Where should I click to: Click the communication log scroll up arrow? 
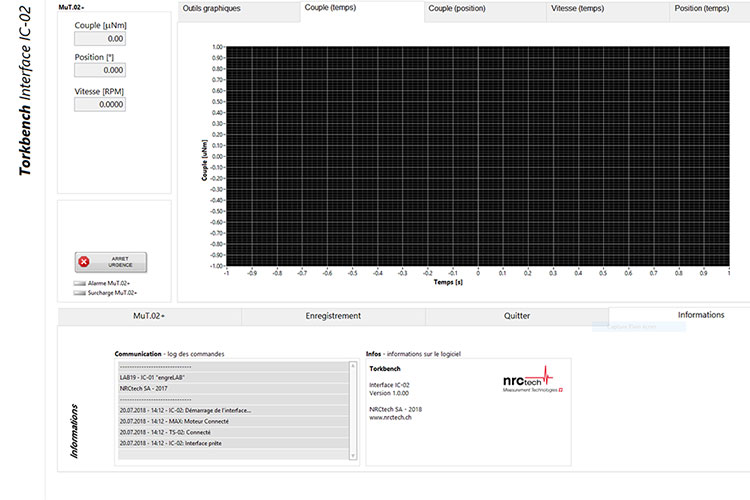click(353, 366)
